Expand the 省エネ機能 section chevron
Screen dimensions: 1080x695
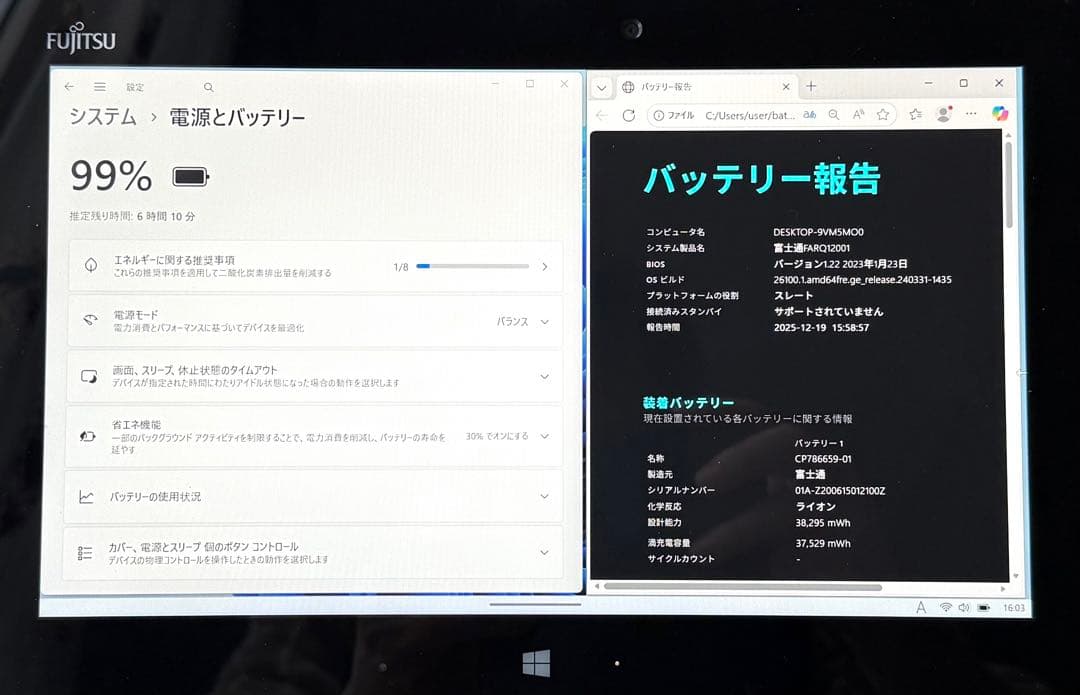click(x=544, y=437)
